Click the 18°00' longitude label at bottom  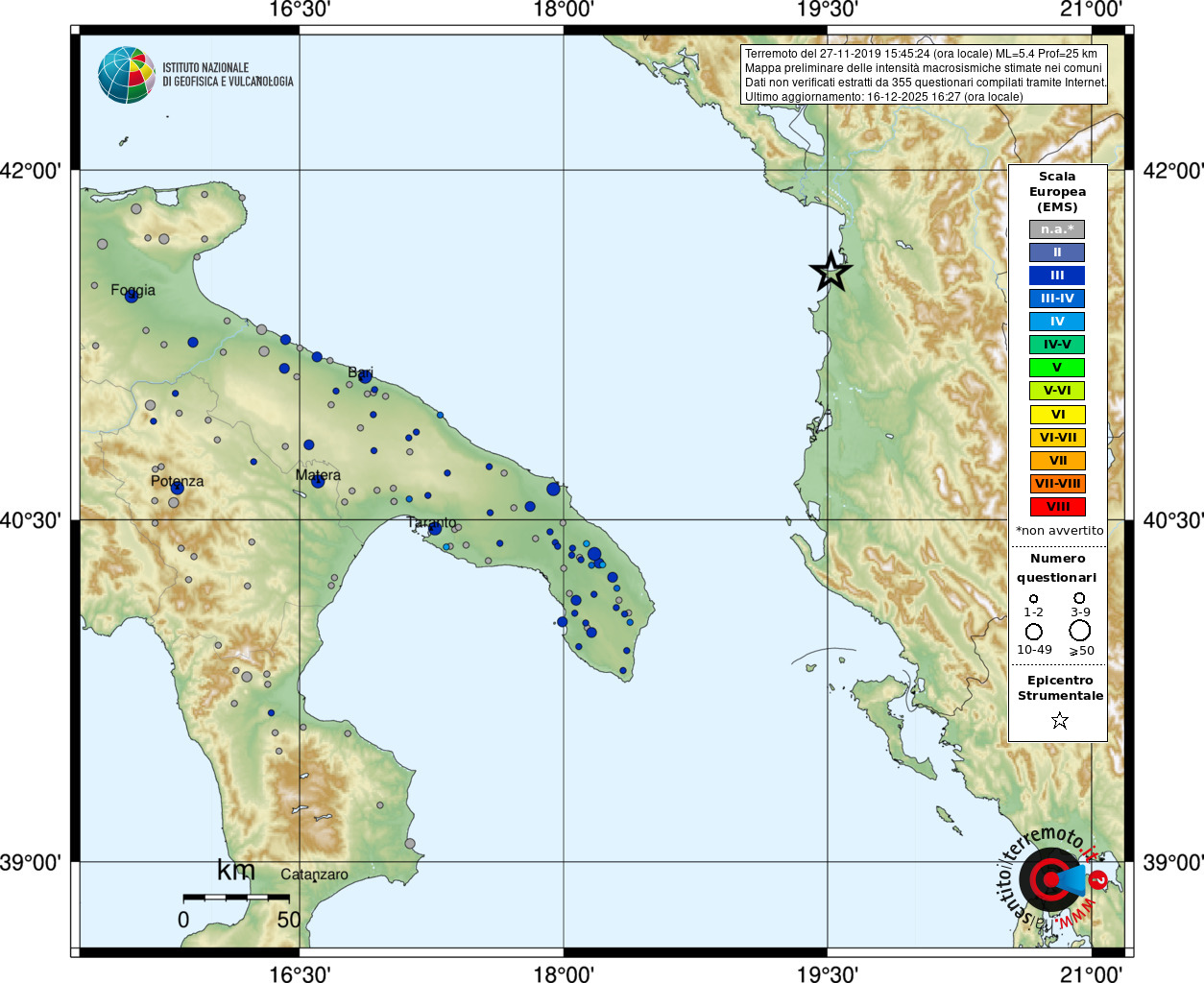[x=564, y=973]
